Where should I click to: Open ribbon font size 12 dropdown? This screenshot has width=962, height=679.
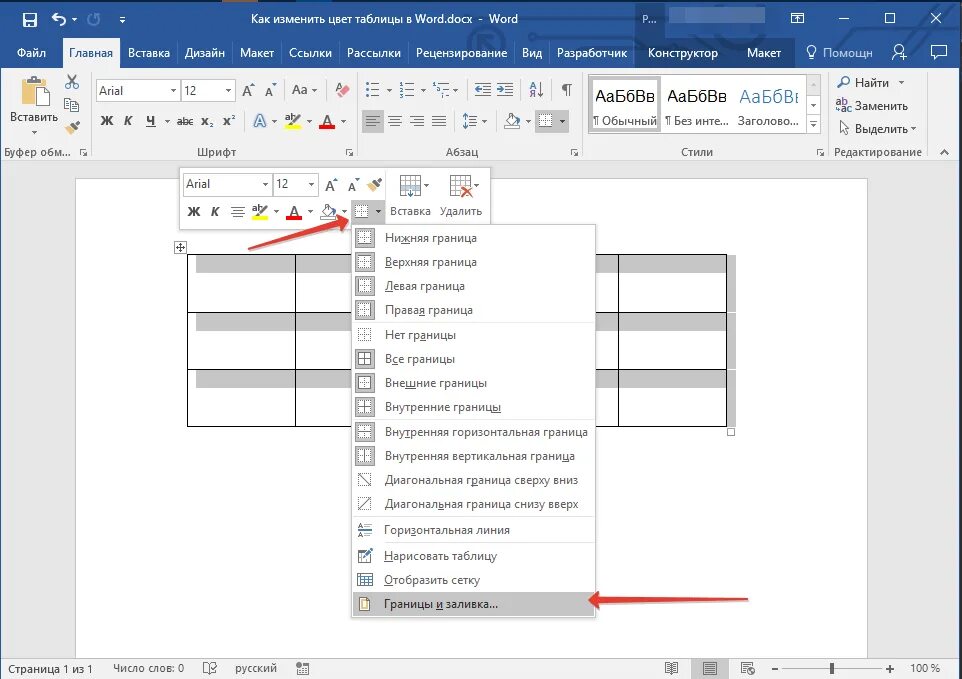(x=228, y=91)
